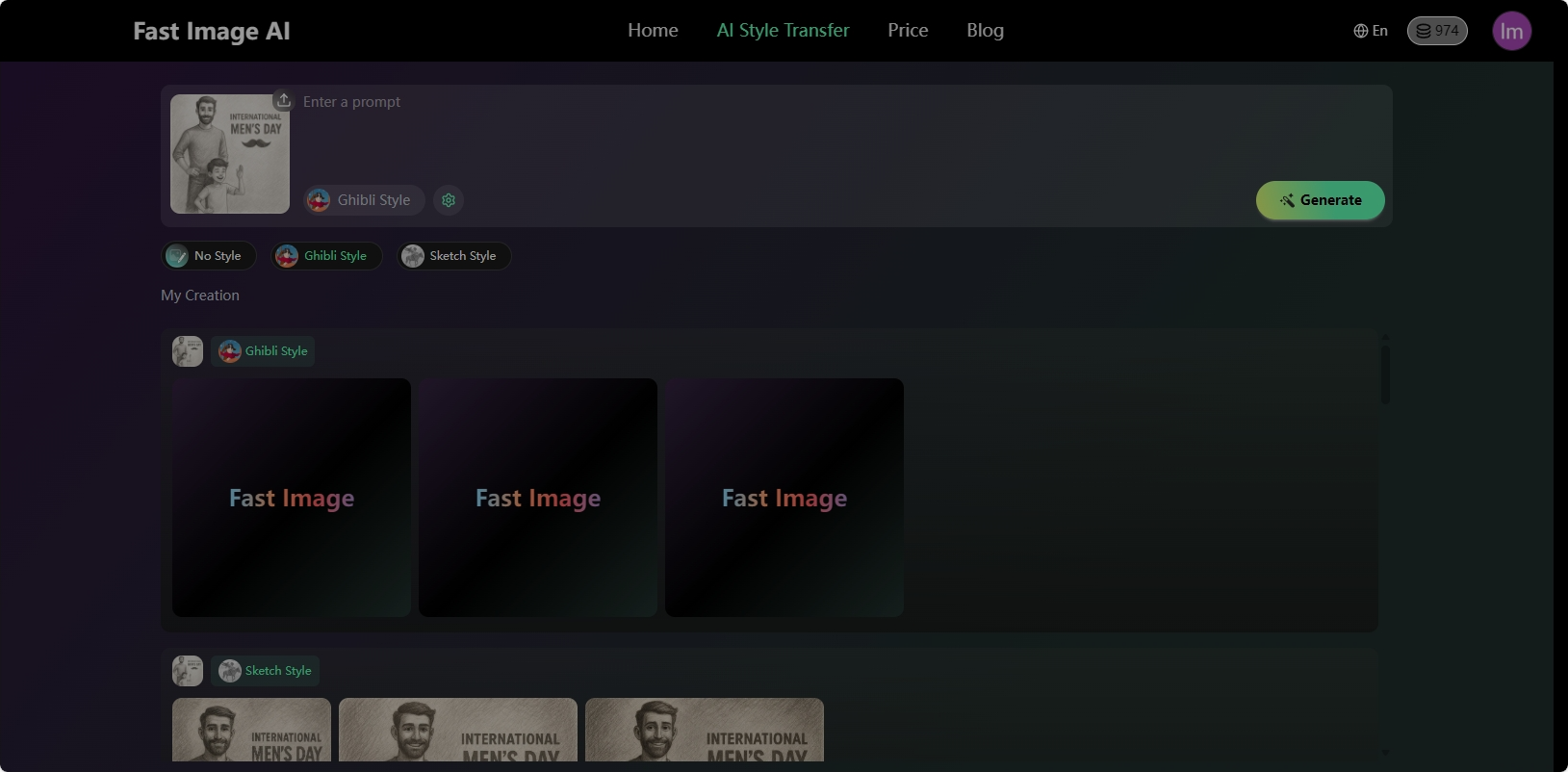Select the Ghibli Style chip below prompt
Viewport: 1568px width, 772px height.
pyautogui.click(x=326, y=256)
